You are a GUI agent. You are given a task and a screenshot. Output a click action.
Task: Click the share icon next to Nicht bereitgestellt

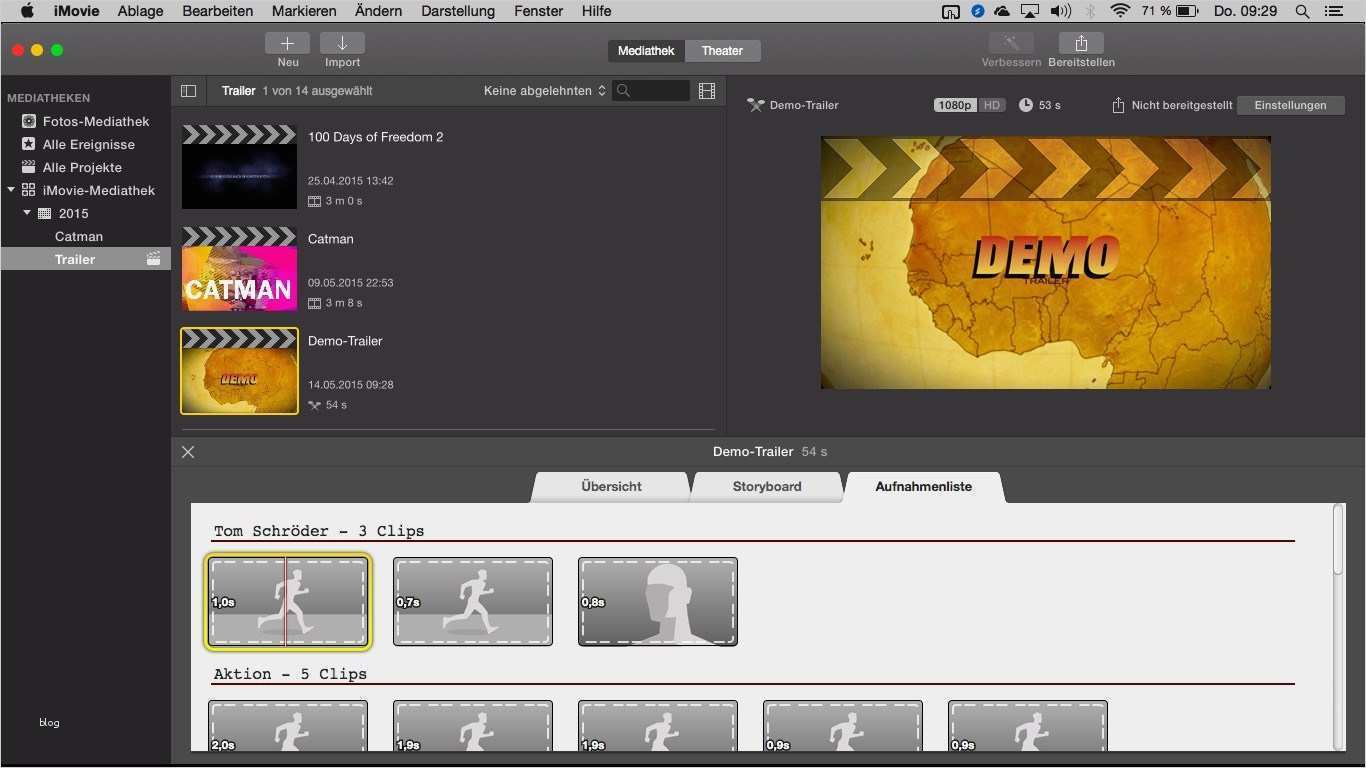[x=1117, y=104]
